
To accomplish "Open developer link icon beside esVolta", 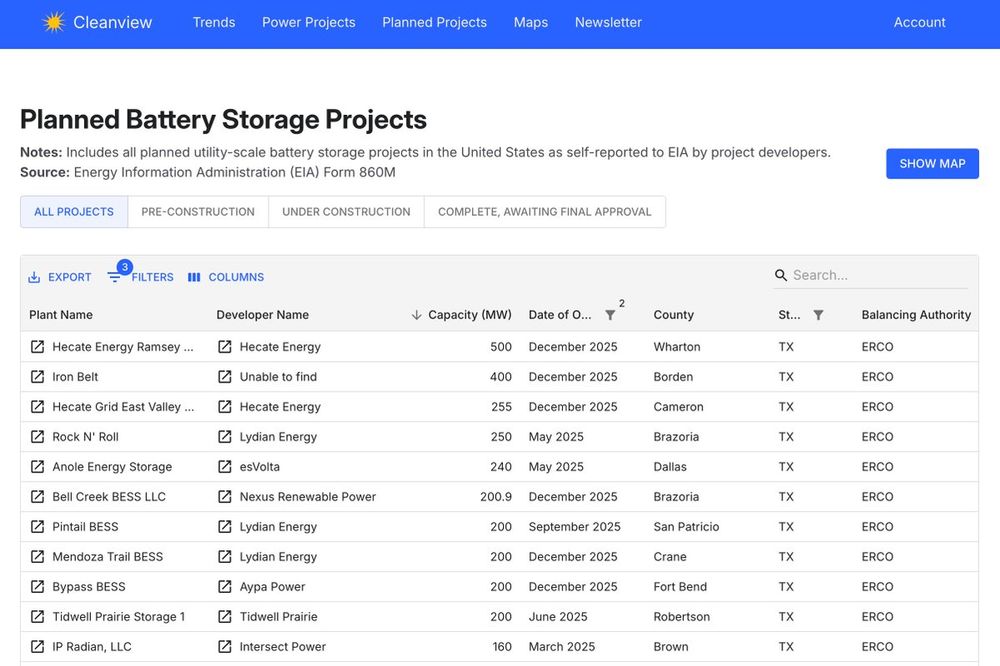I will pos(224,466).
